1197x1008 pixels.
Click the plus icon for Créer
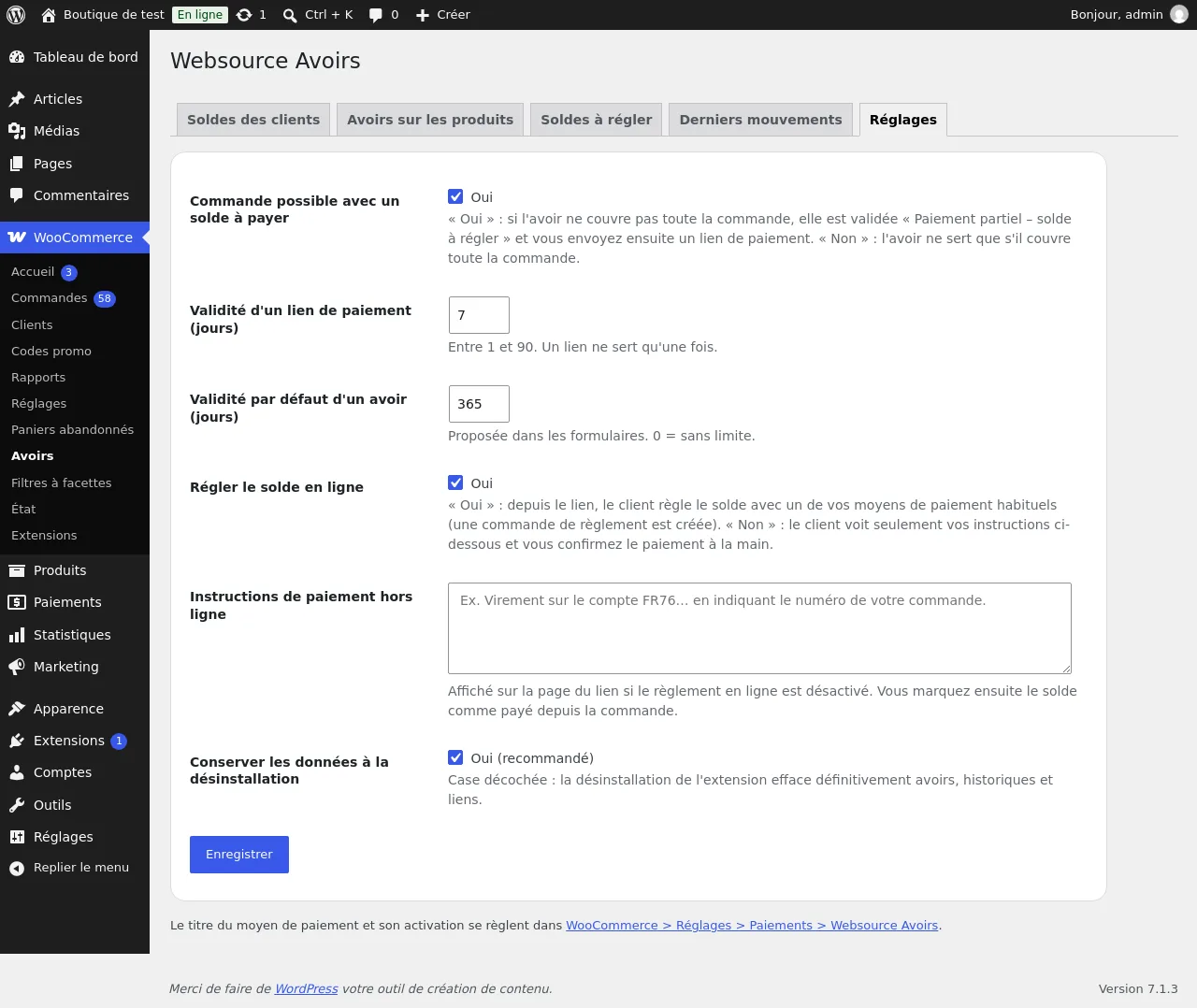[x=423, y=15]
